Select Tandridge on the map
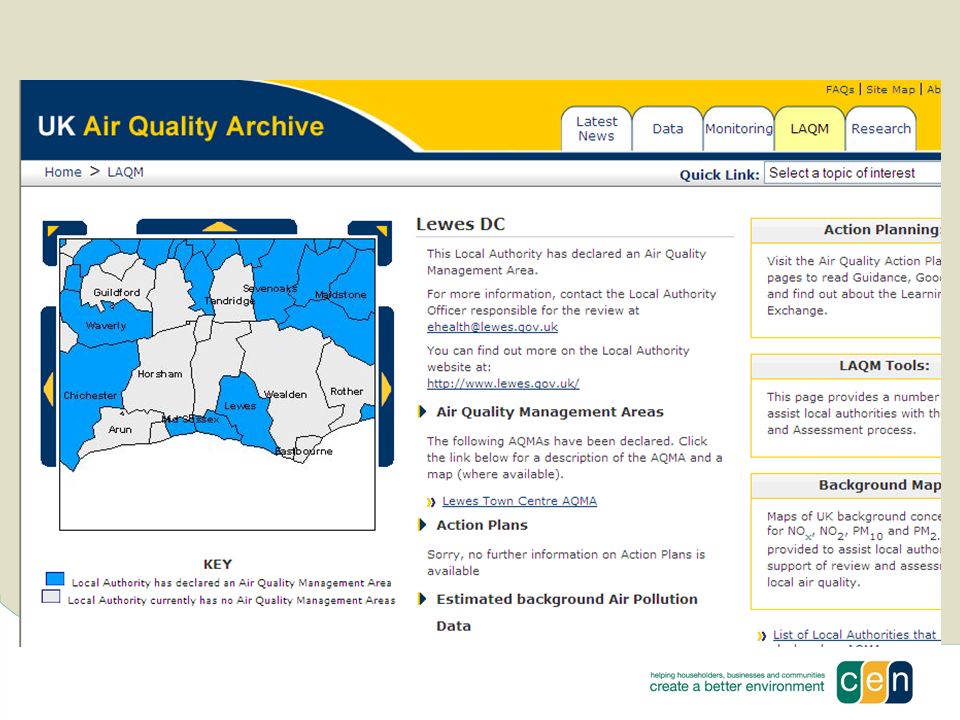 230,301
